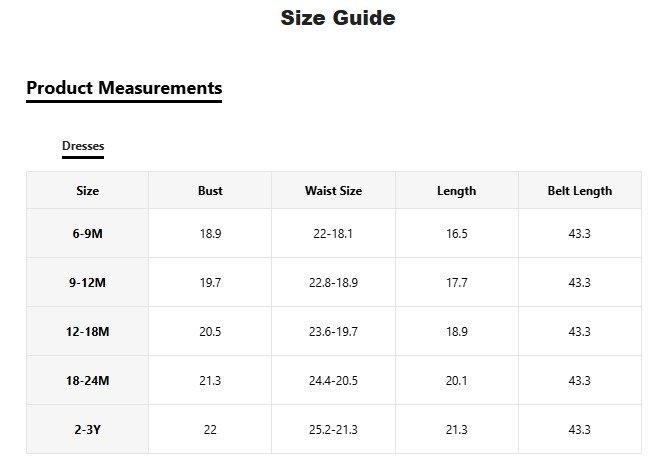667x472 pixels.
Task: Click length value 16.5 for 6-9M
Action: pyautogui.click(x=457, y=234)
